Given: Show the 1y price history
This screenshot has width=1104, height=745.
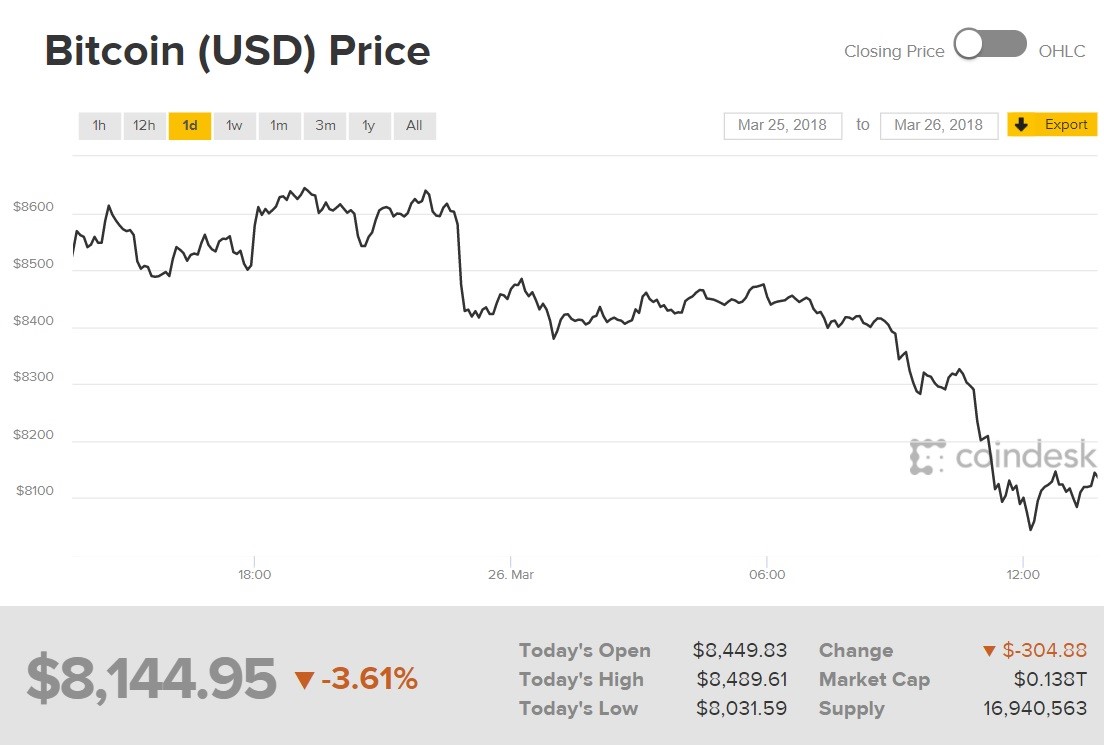Looking at the screenshot, I should click(x=369, y=126).
